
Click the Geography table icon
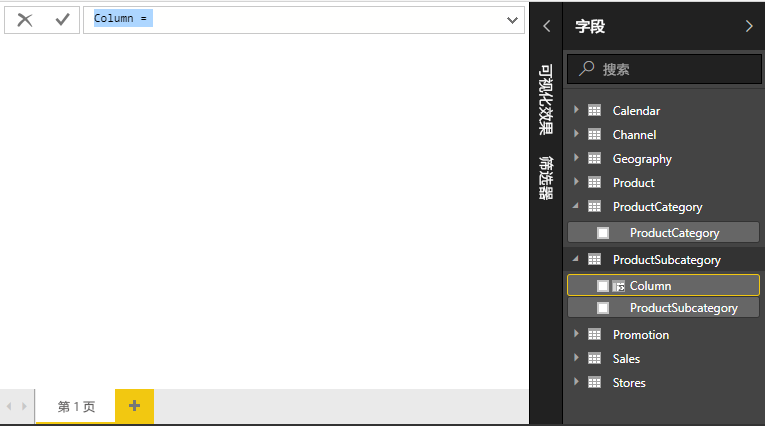click(594, 159)
